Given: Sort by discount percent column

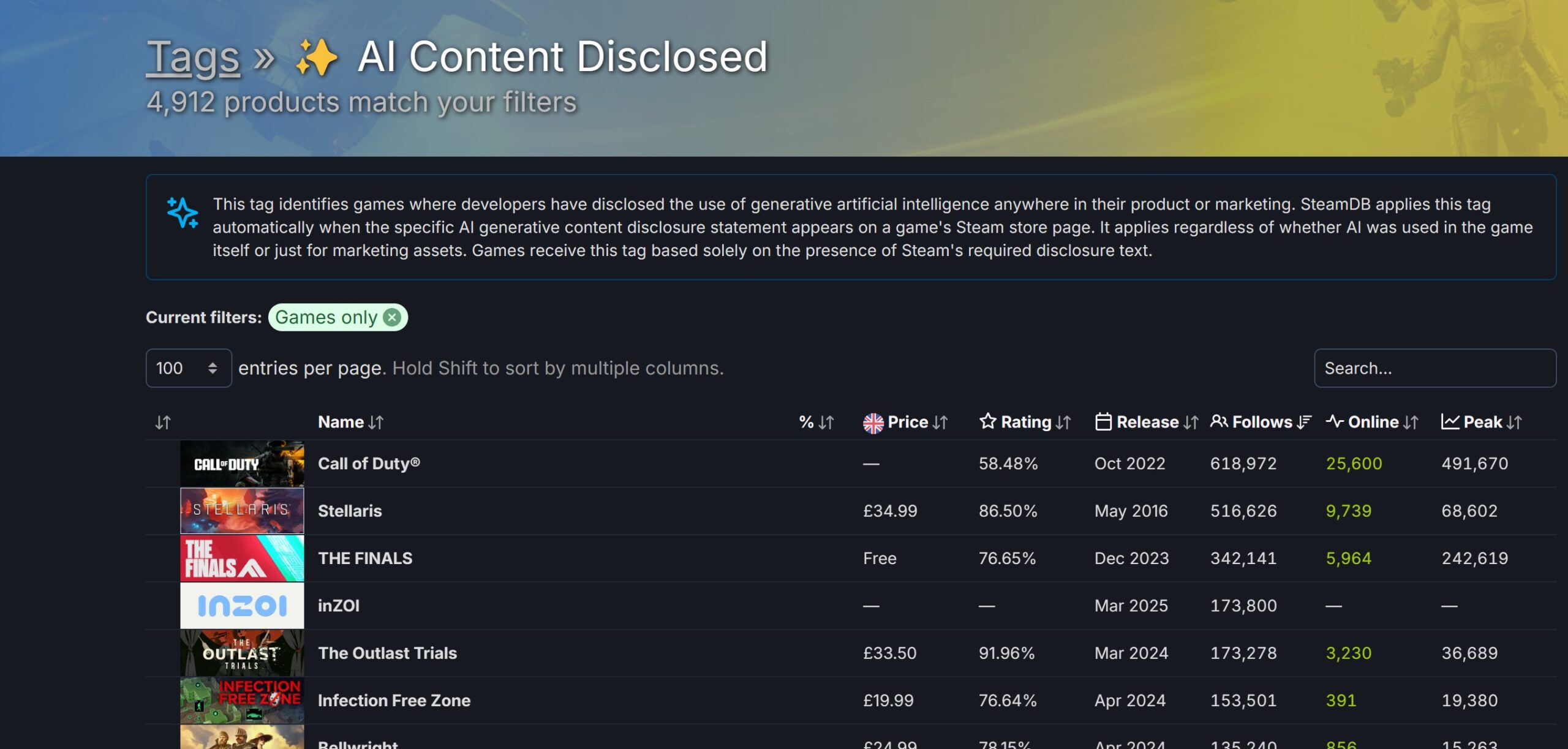Looking at the screenshot, I should [816, 422].
